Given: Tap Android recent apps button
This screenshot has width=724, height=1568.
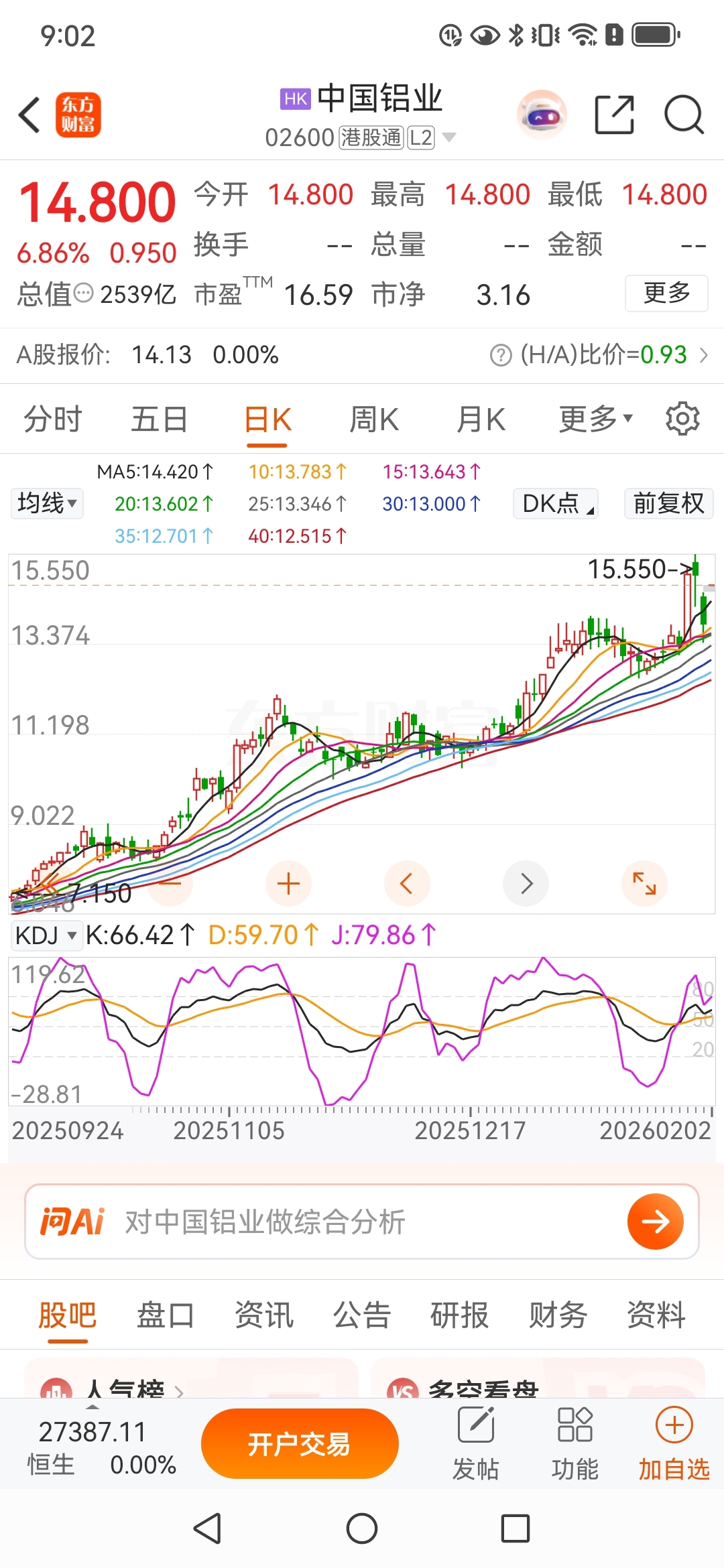Looking at the screenshot, I should click(x=516, y=1529).
